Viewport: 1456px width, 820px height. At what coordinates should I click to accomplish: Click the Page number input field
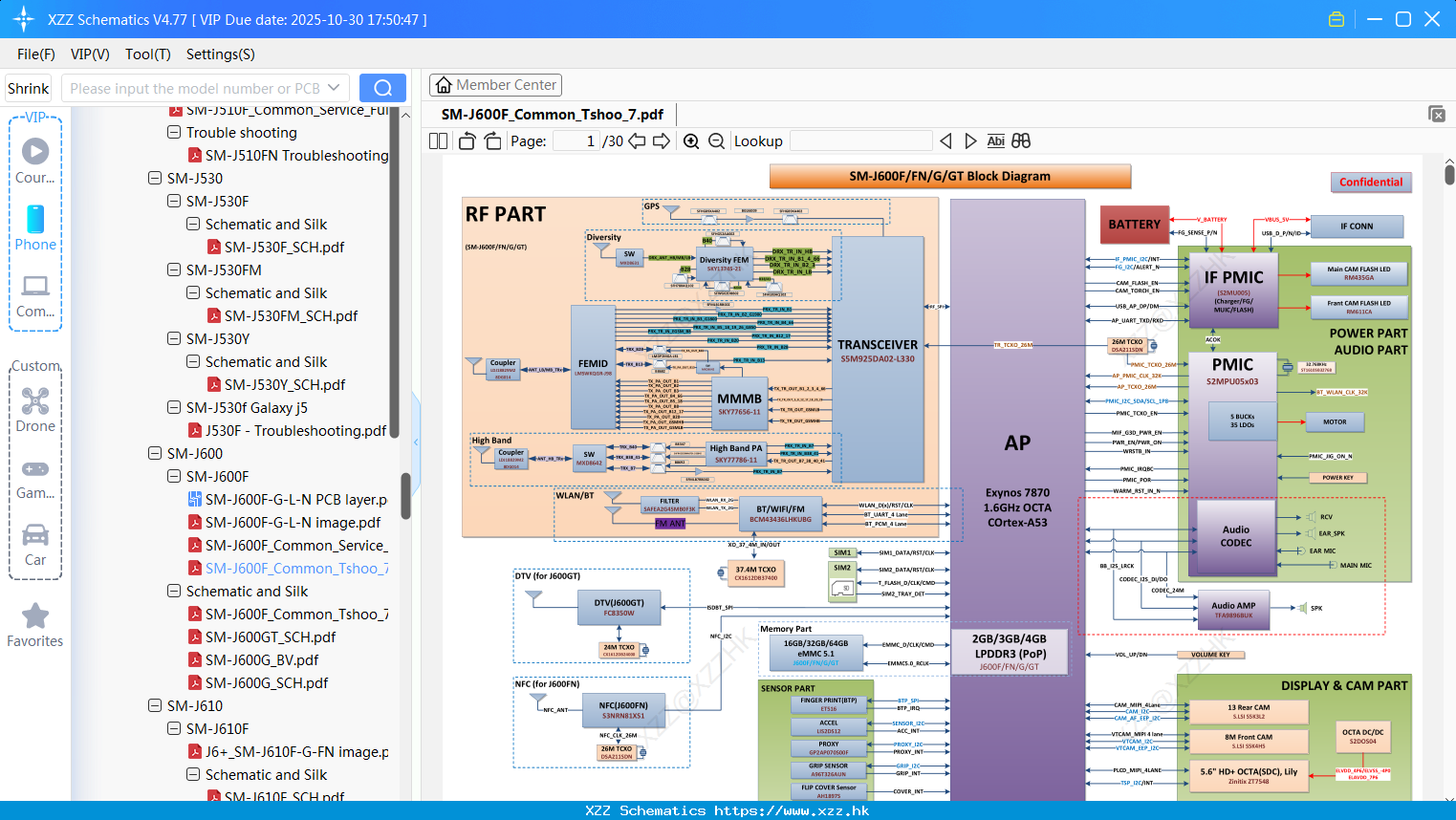click(576, 140)
